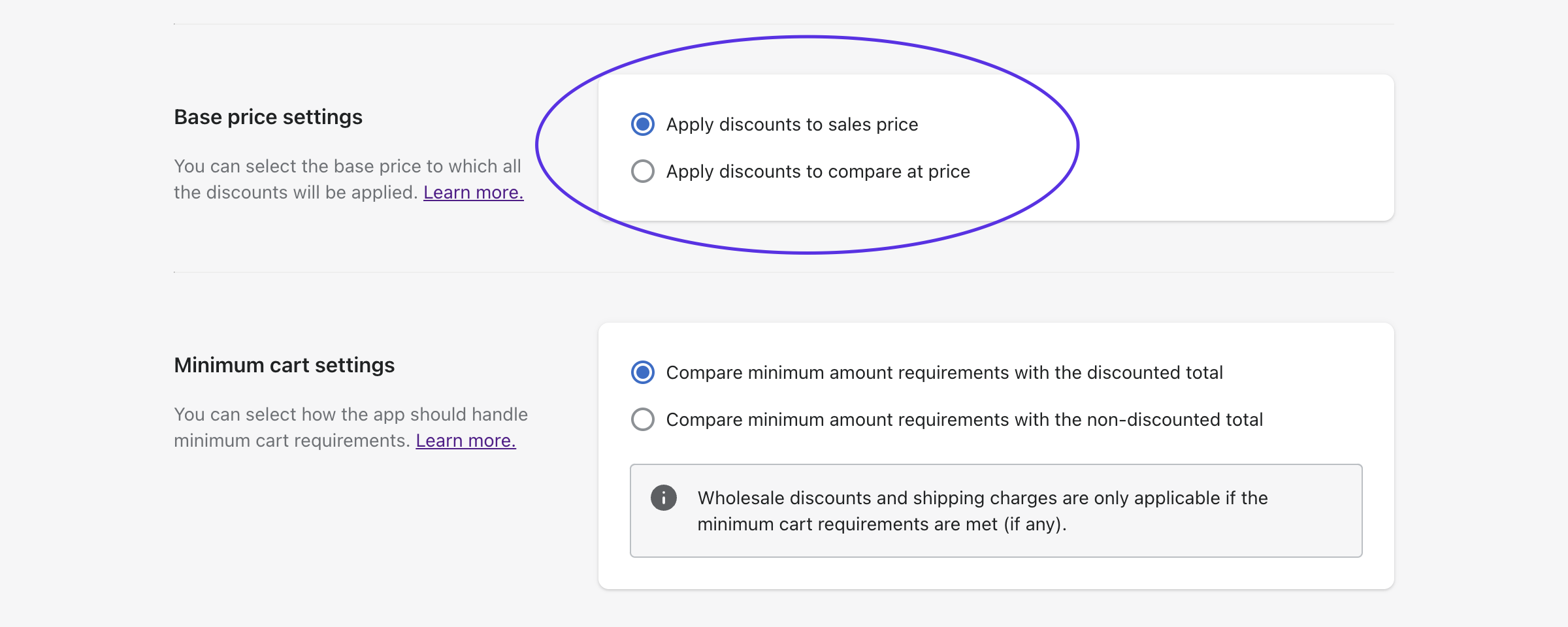Select the "Apply discounts to sales price" radio button
The width and height of the screenshot is (1568, 627).
point(643,124)
